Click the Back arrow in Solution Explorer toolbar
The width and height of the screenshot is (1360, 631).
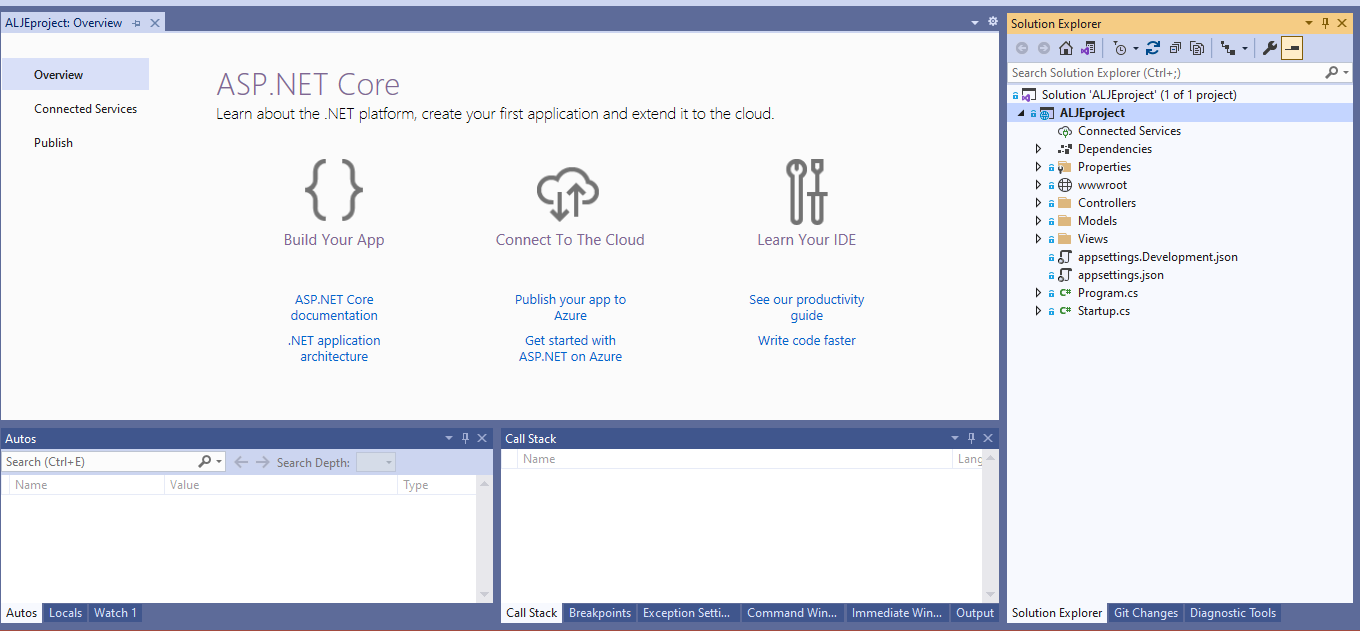tap(1022, 48)
